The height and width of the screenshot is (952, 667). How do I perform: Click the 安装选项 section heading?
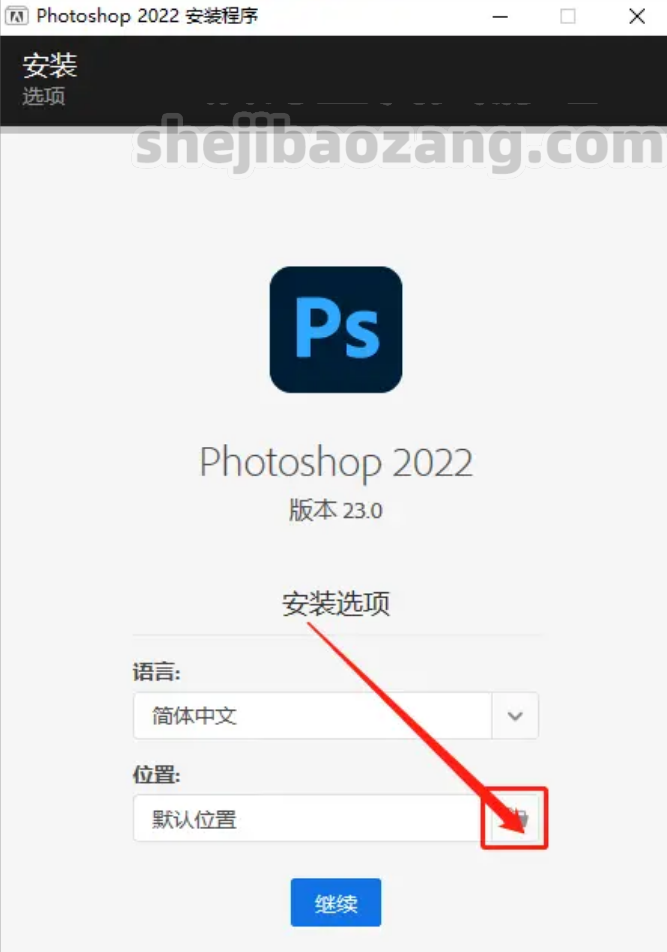[x=336, y=604]
